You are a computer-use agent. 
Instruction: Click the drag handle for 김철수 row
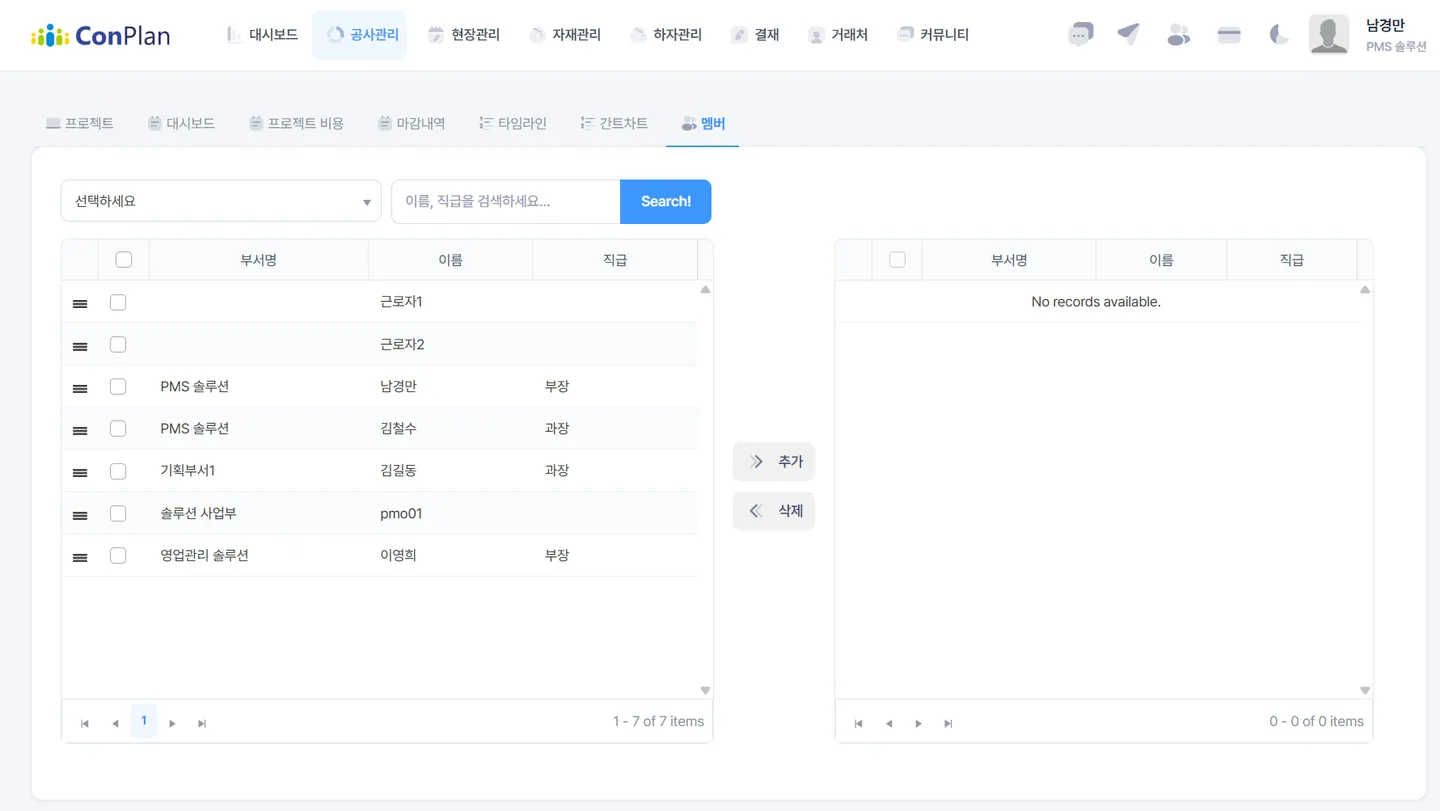[80, 430]
